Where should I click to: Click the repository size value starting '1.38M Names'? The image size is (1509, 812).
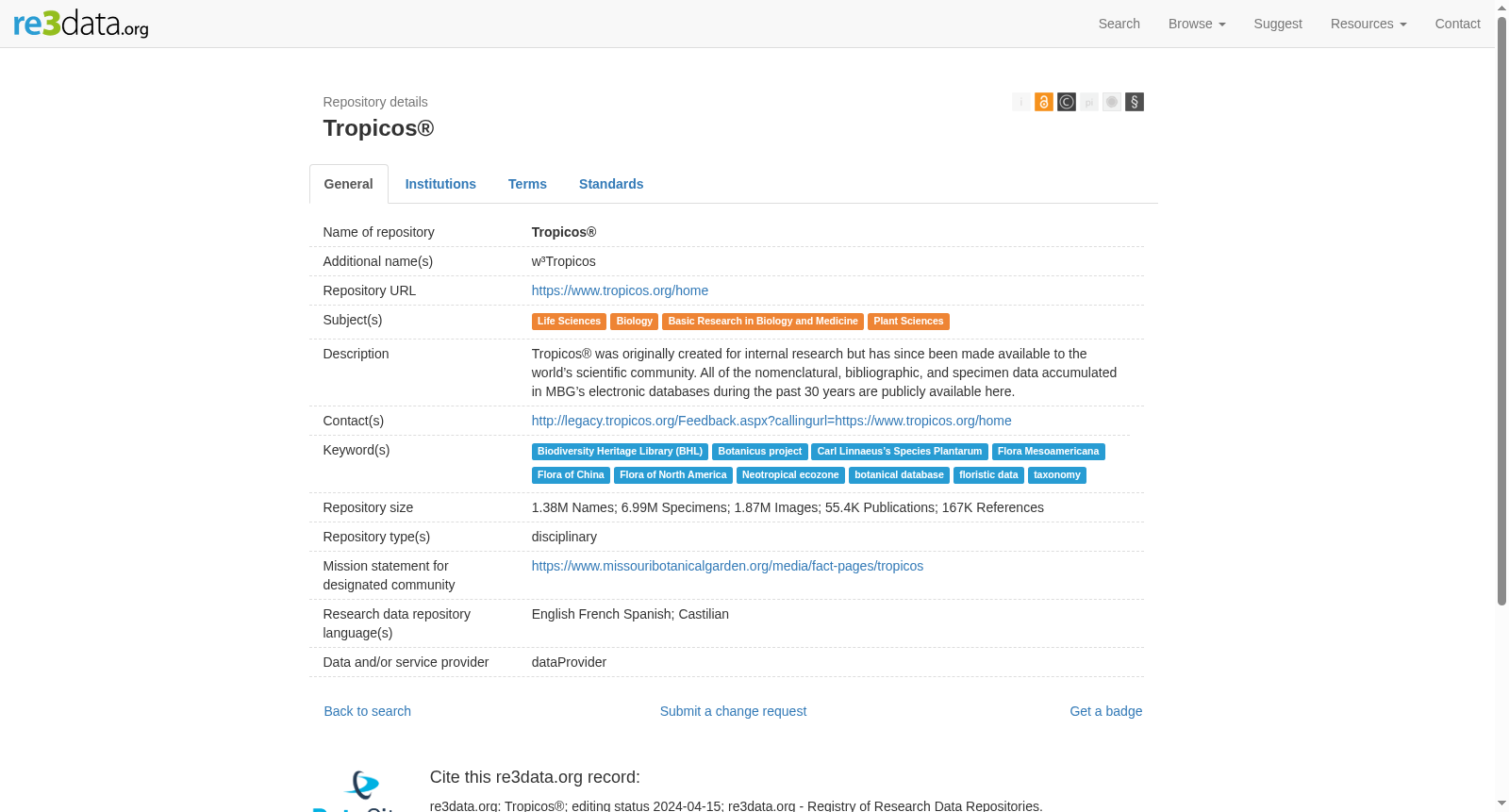788,507
